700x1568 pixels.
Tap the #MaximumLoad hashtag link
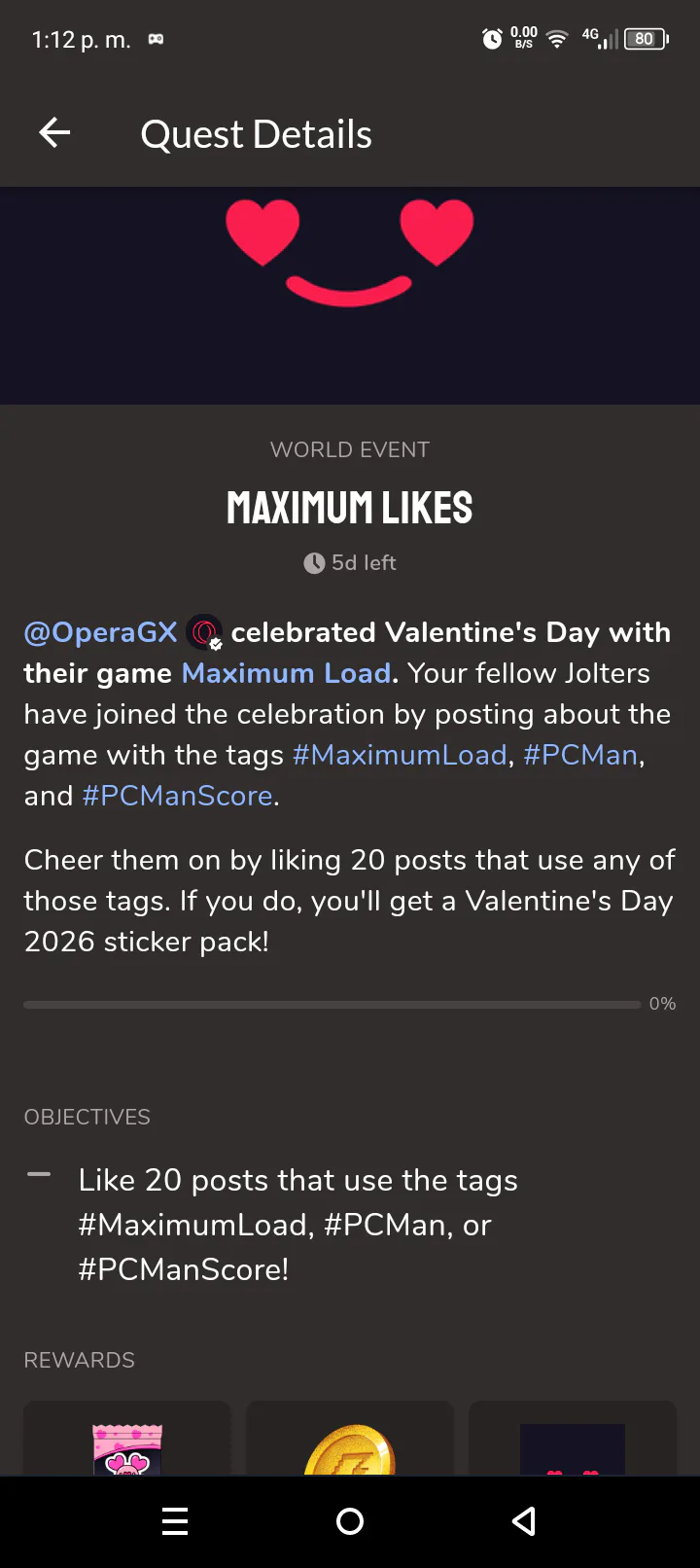click(x=400, y=755)
